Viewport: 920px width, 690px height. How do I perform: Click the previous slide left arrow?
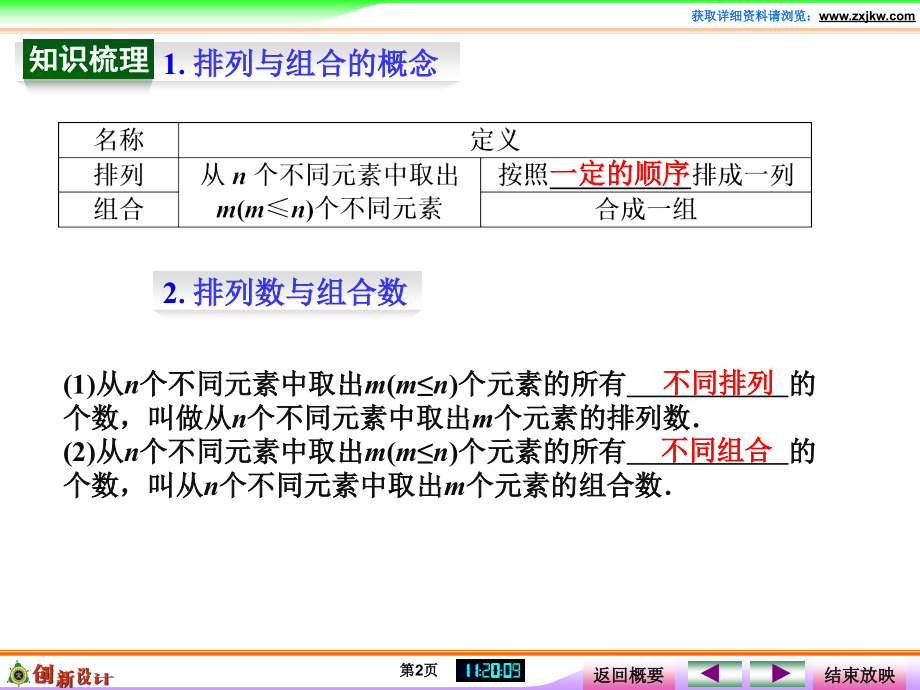714,673
